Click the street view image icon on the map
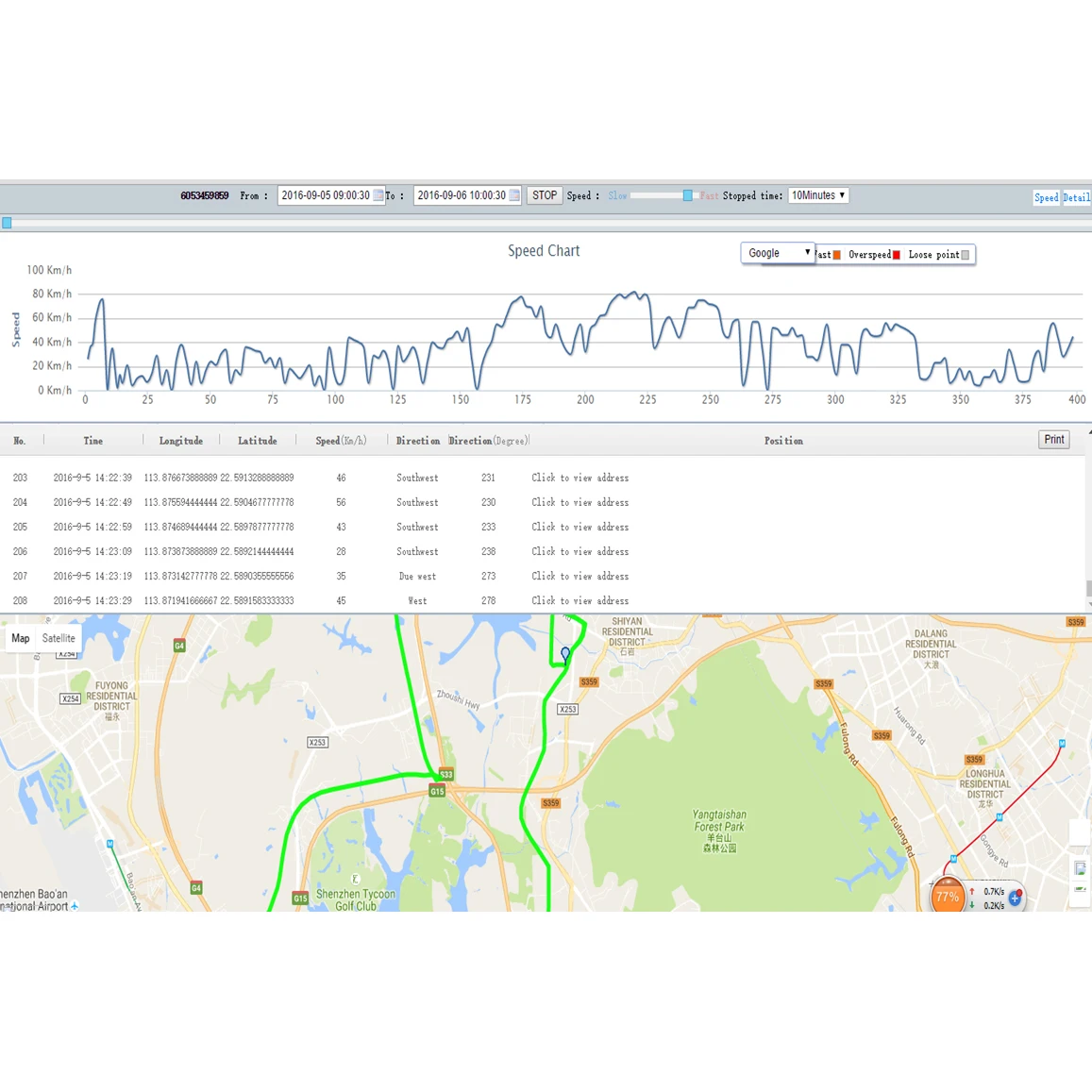The height and width of the screenshot is (1092, 1092). click(x=1080, y=868)
